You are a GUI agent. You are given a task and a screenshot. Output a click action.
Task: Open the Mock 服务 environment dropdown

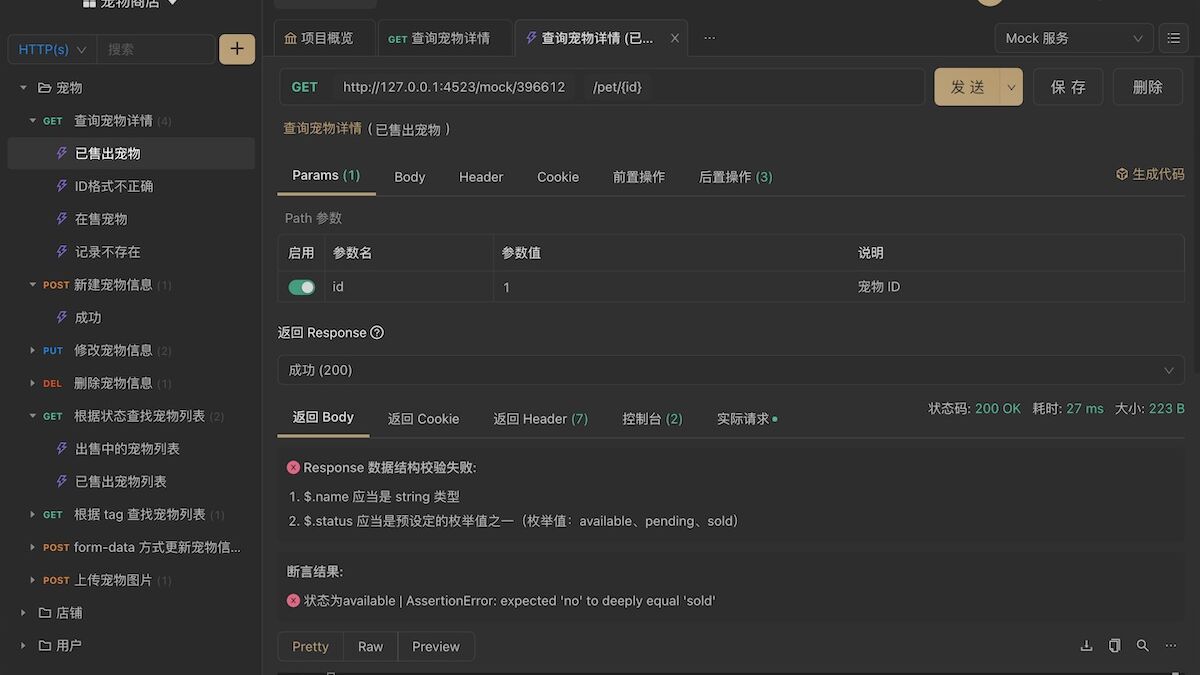pos(1074,38)
